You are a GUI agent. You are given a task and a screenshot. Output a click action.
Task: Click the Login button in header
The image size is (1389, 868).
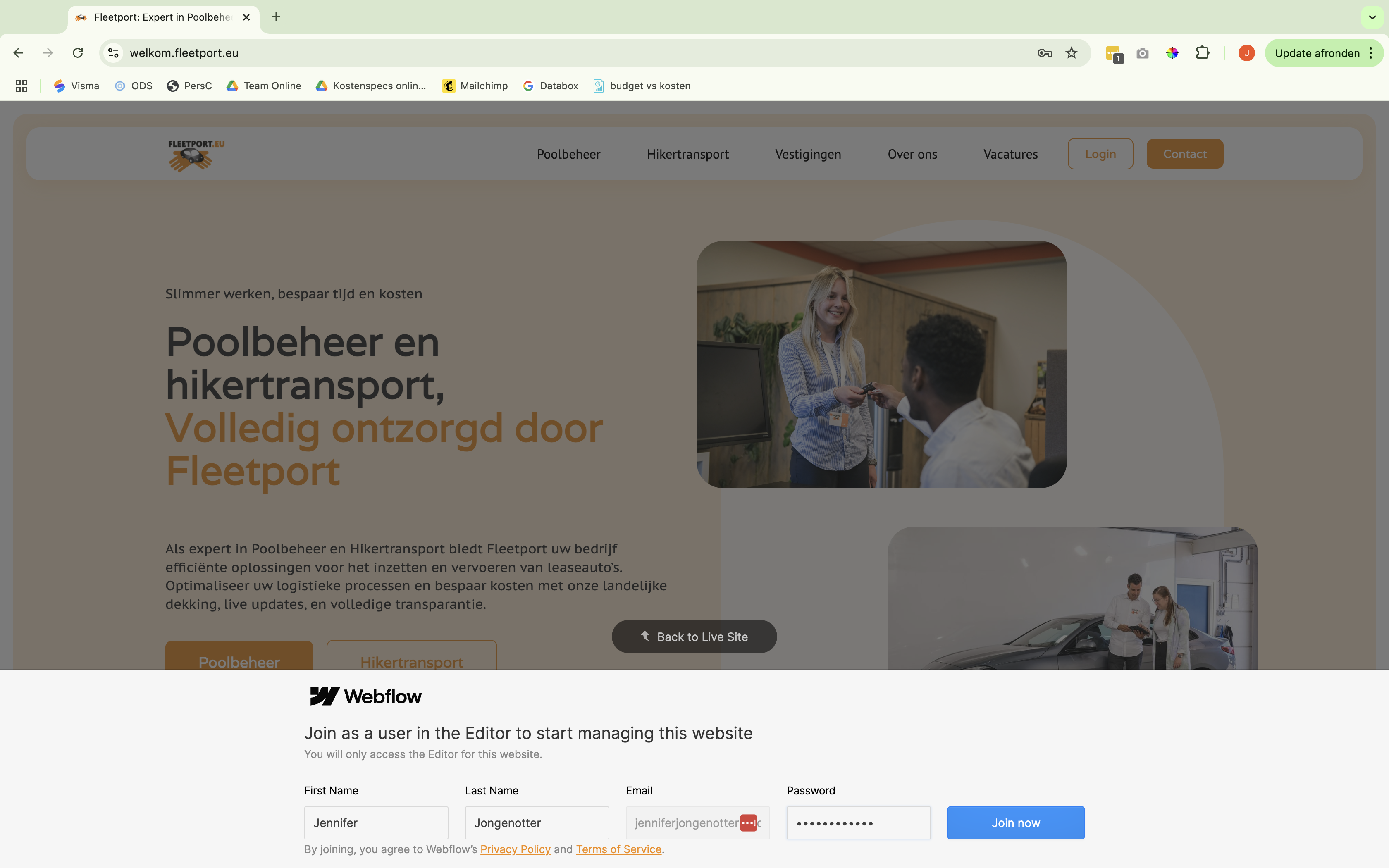tap(1100, 154)
